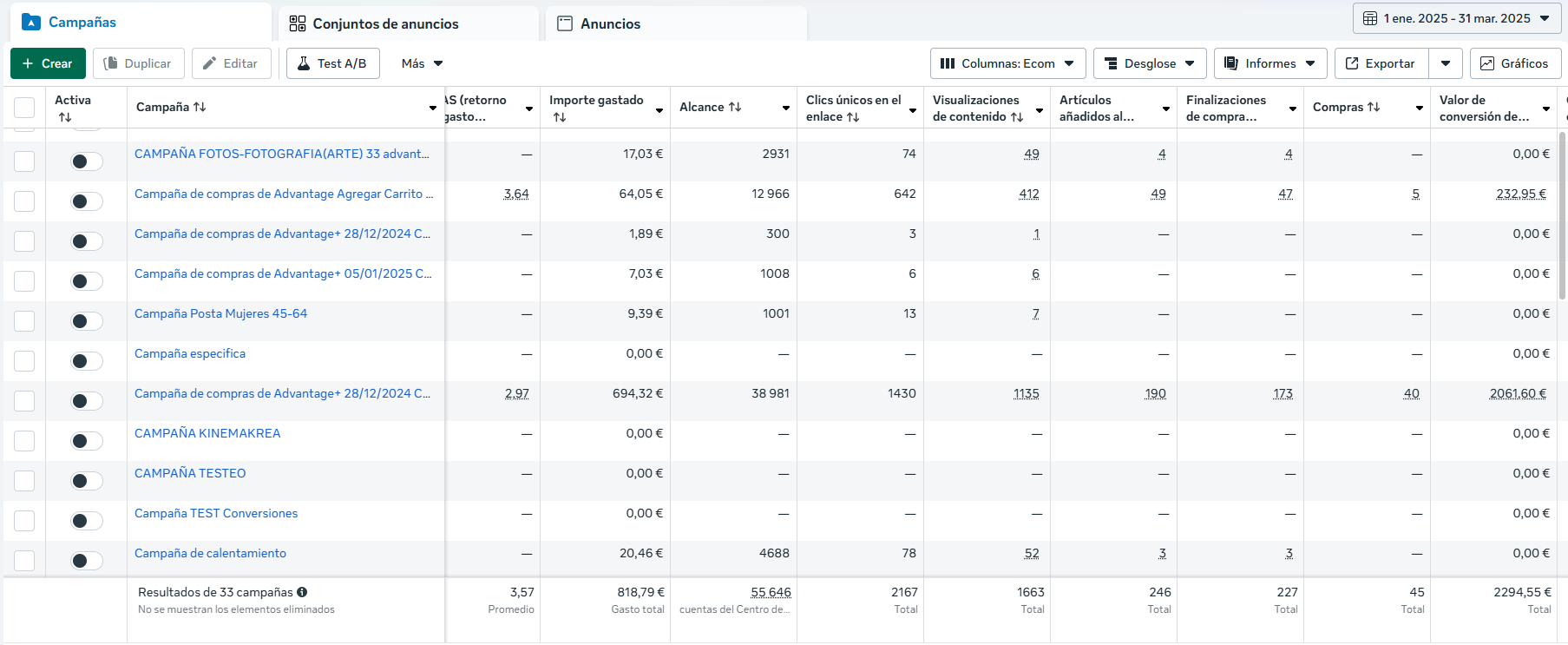Open the dropdown arrow beside Exportar

[1446, 63]
